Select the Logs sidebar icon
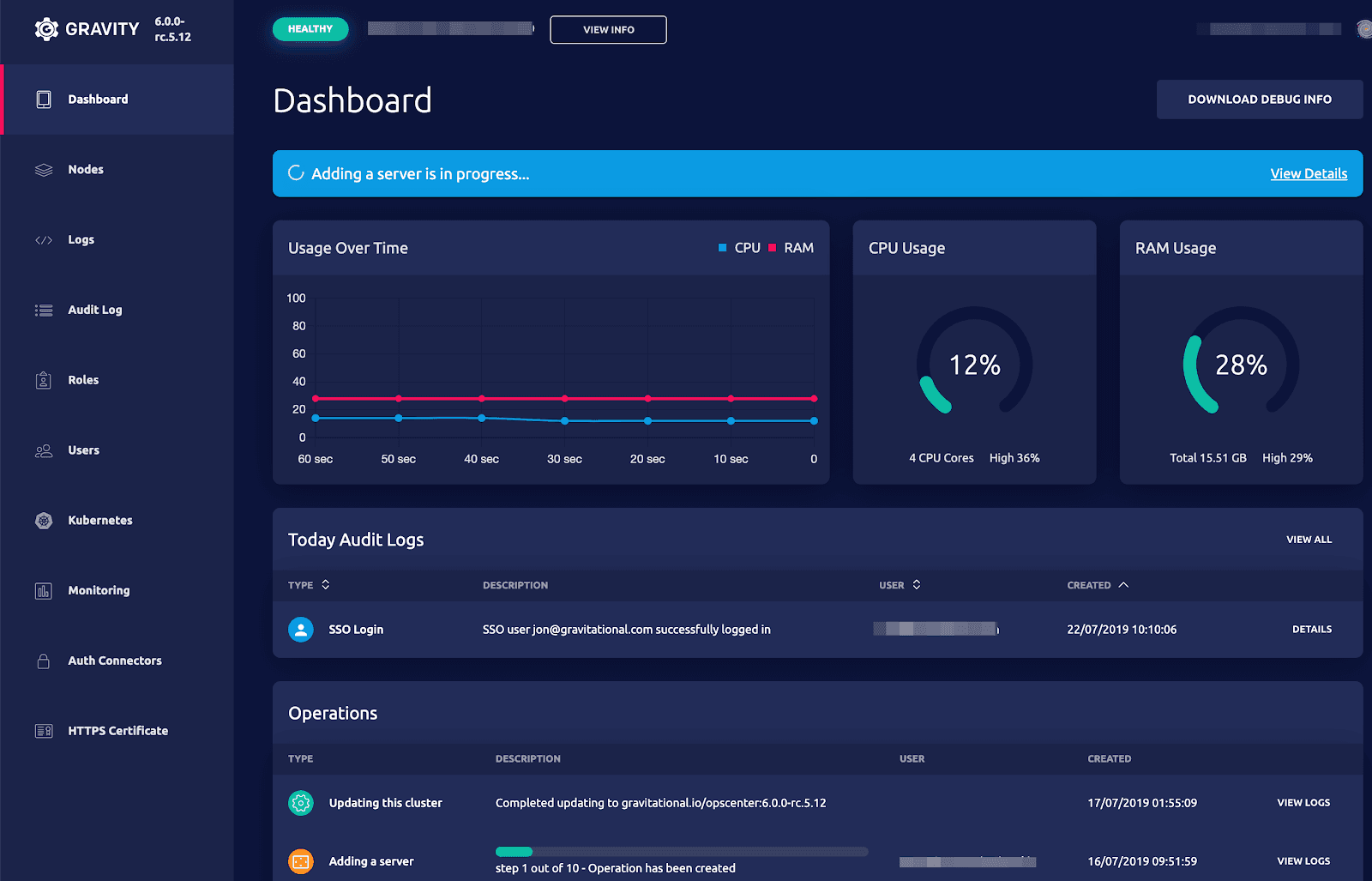 44,239
